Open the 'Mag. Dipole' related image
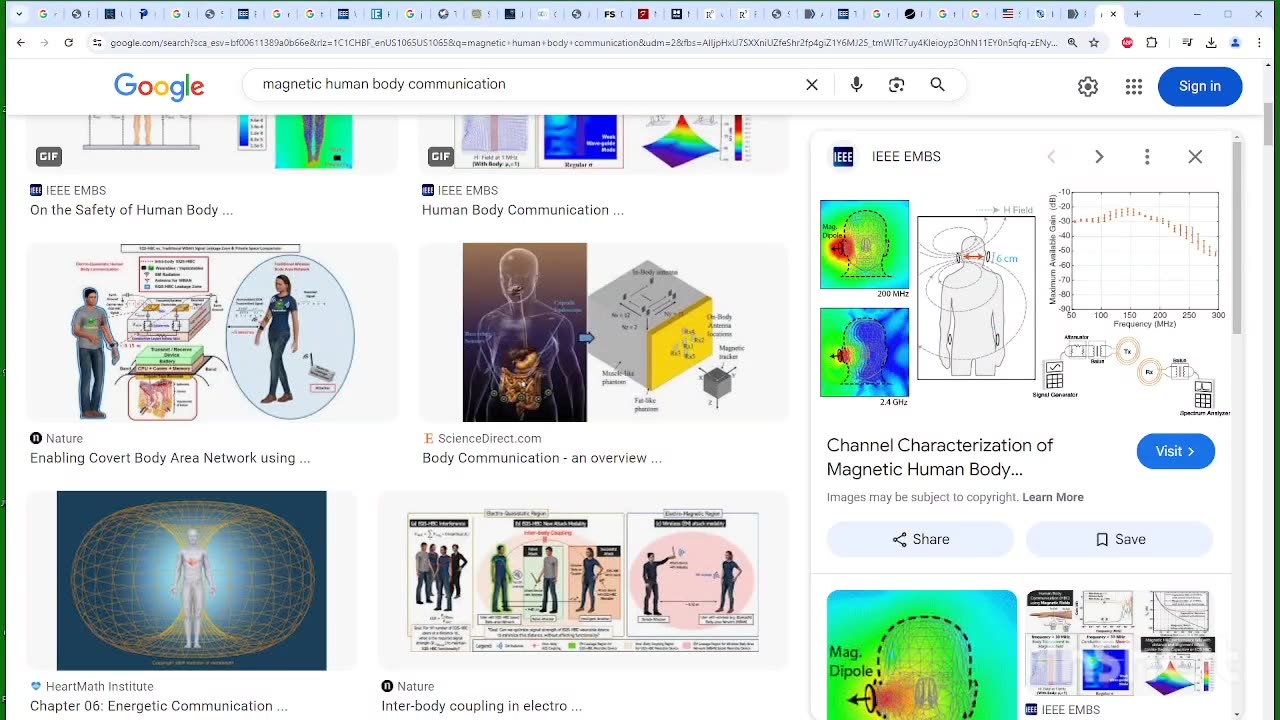This screenshot has height=720, width=1280. [922, 654]
